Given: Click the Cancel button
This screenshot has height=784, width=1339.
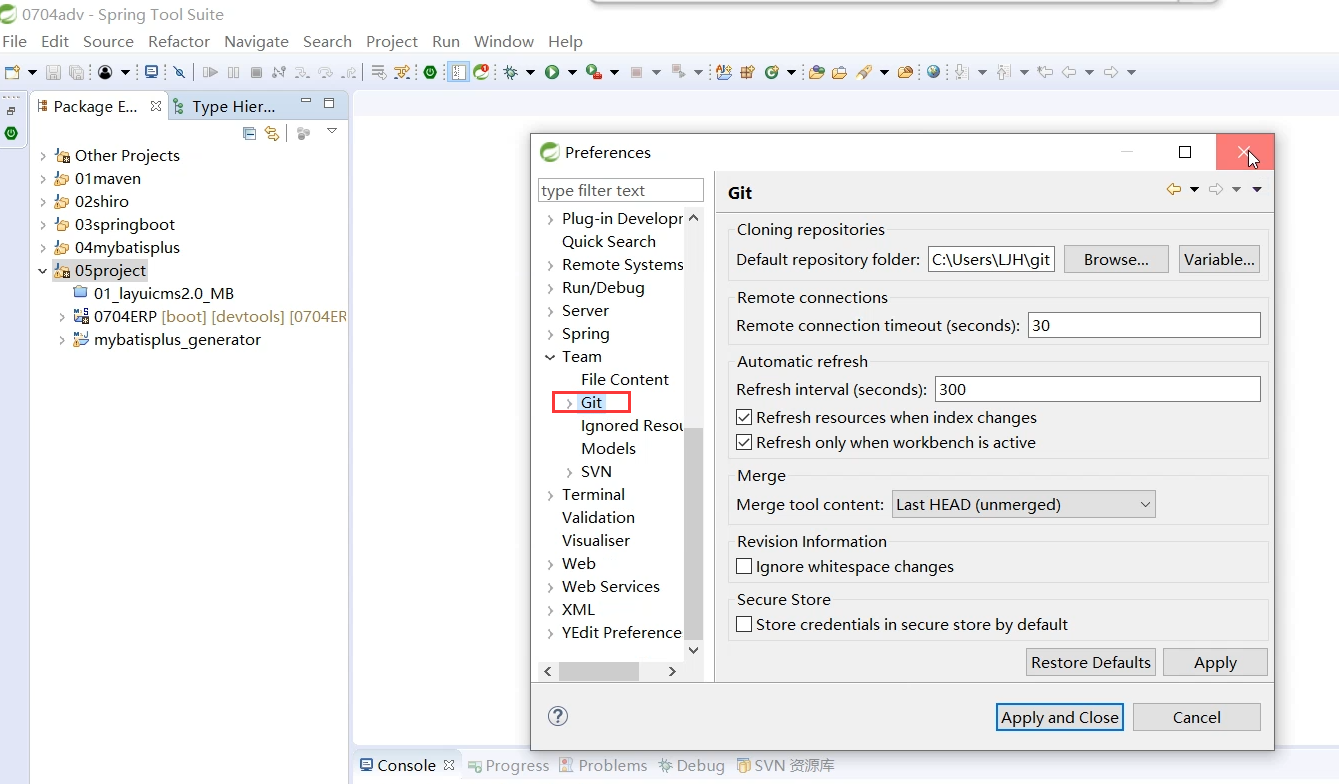Looking at the screenshot, I should click(1197, 717).
